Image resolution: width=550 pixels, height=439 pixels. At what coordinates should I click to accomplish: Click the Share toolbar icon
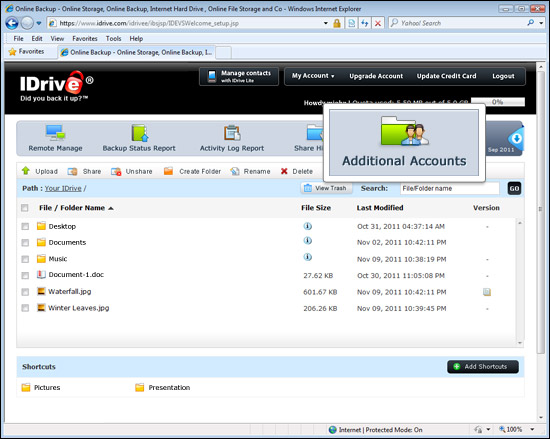pos(72,171)
